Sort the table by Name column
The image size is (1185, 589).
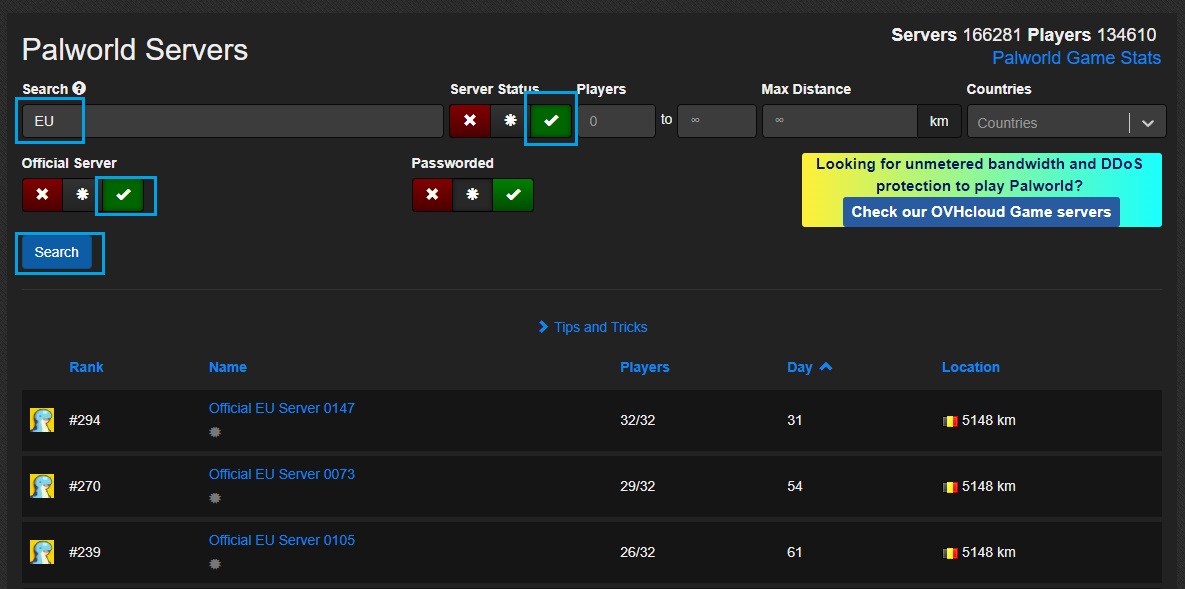pyautogui.click(x=227, y=367)
